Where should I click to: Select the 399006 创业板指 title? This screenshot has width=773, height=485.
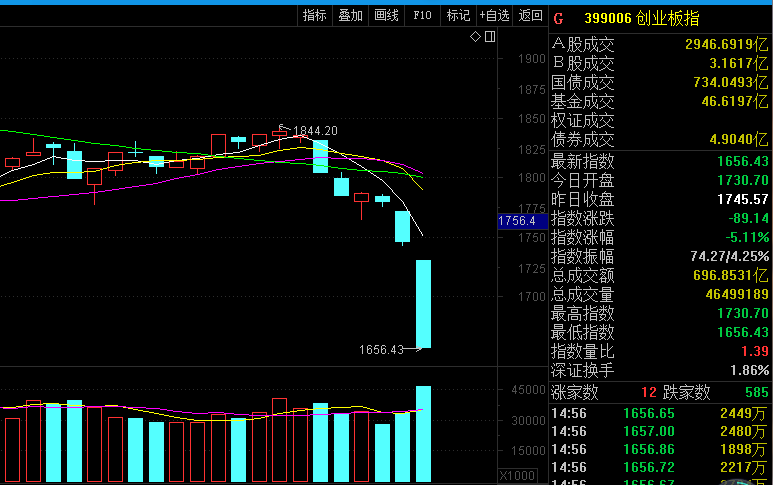pos(641,19)
